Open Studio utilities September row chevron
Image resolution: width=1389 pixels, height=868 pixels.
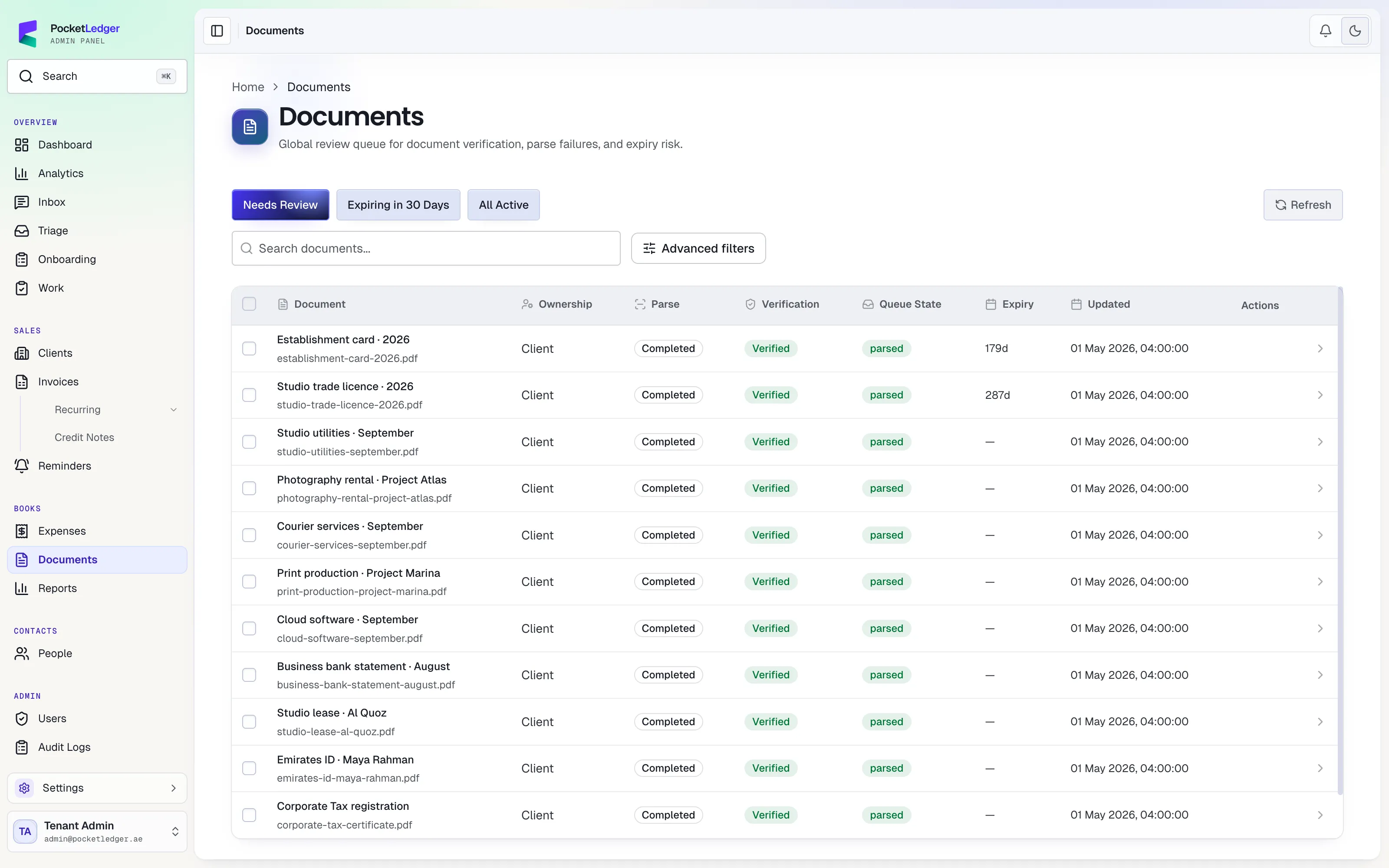click(x=1320, y=442)
